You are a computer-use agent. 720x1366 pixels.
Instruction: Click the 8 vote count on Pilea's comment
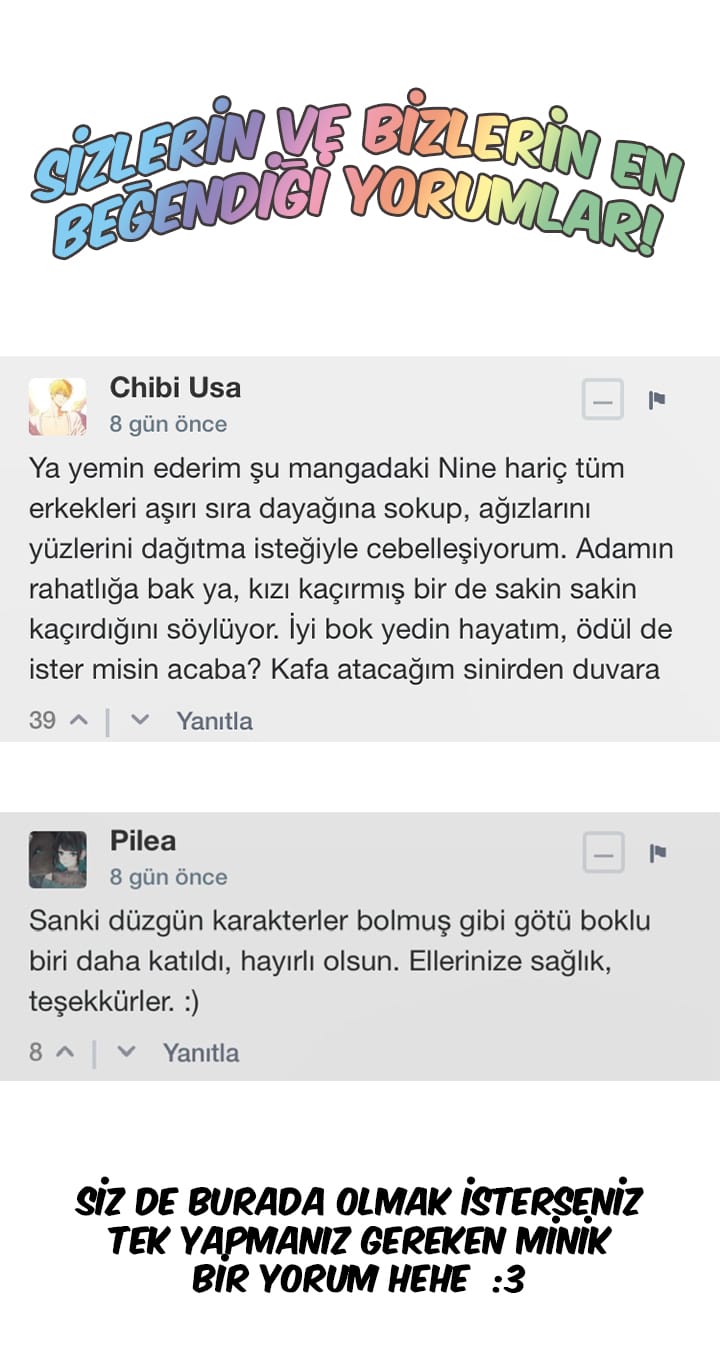coord(36,1053)
